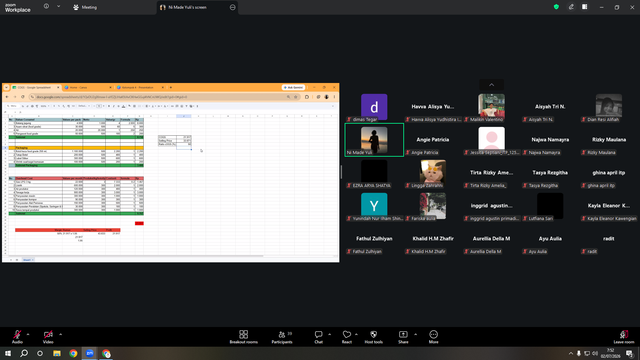Click tab search dropdown in shared browser

tap(6, 87)
